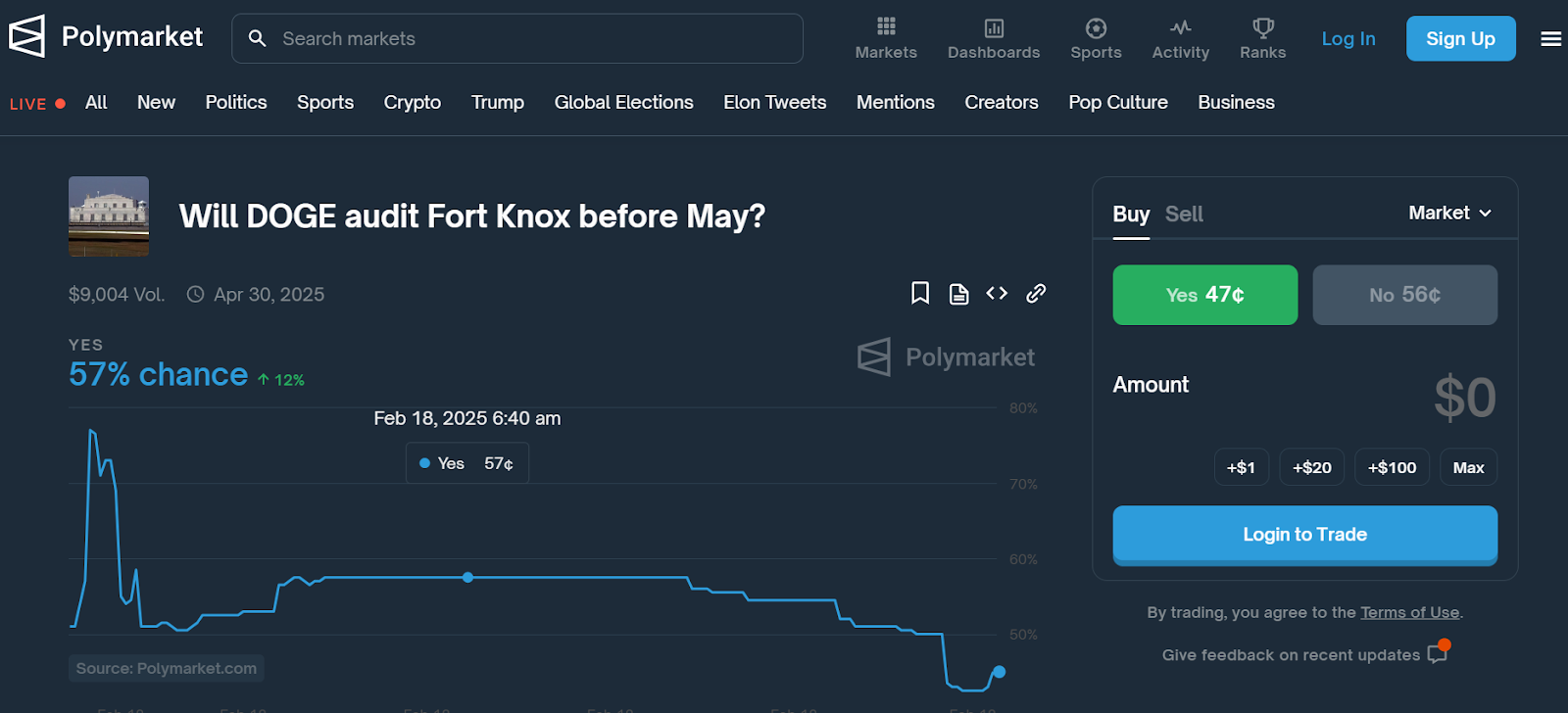Image resolution: width=1568 pixels, height=713 pixels.
Task: Open the Trump category
Action: (498, 102)
